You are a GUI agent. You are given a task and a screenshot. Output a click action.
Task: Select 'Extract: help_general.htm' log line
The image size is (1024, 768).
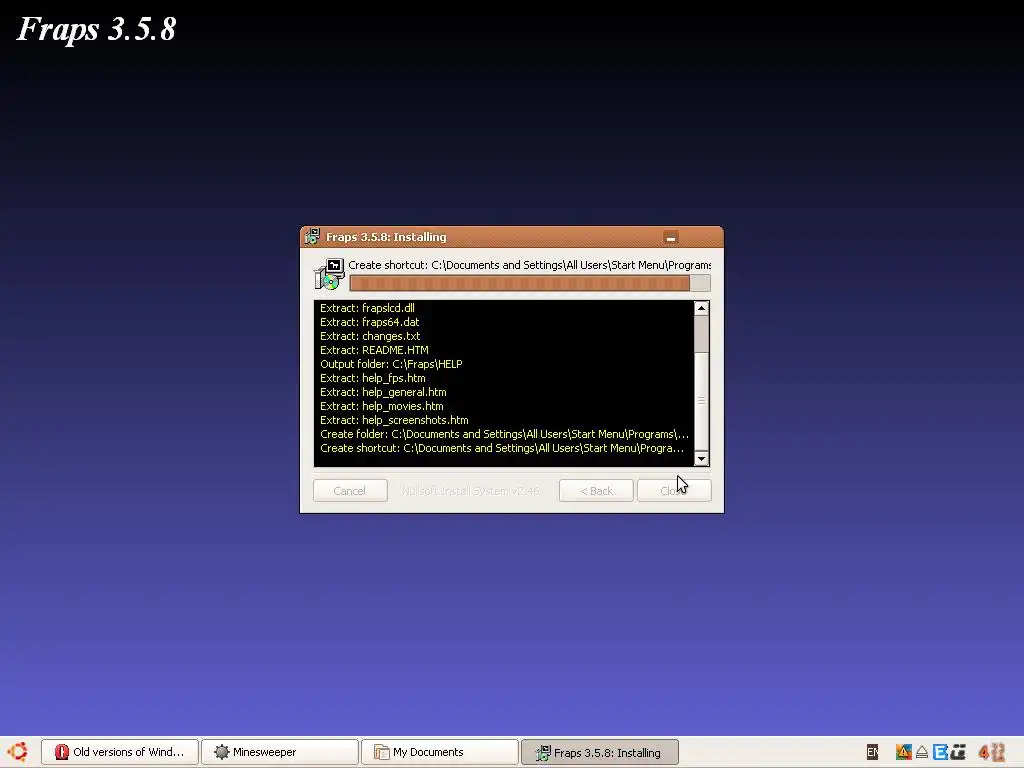[383, 392]
